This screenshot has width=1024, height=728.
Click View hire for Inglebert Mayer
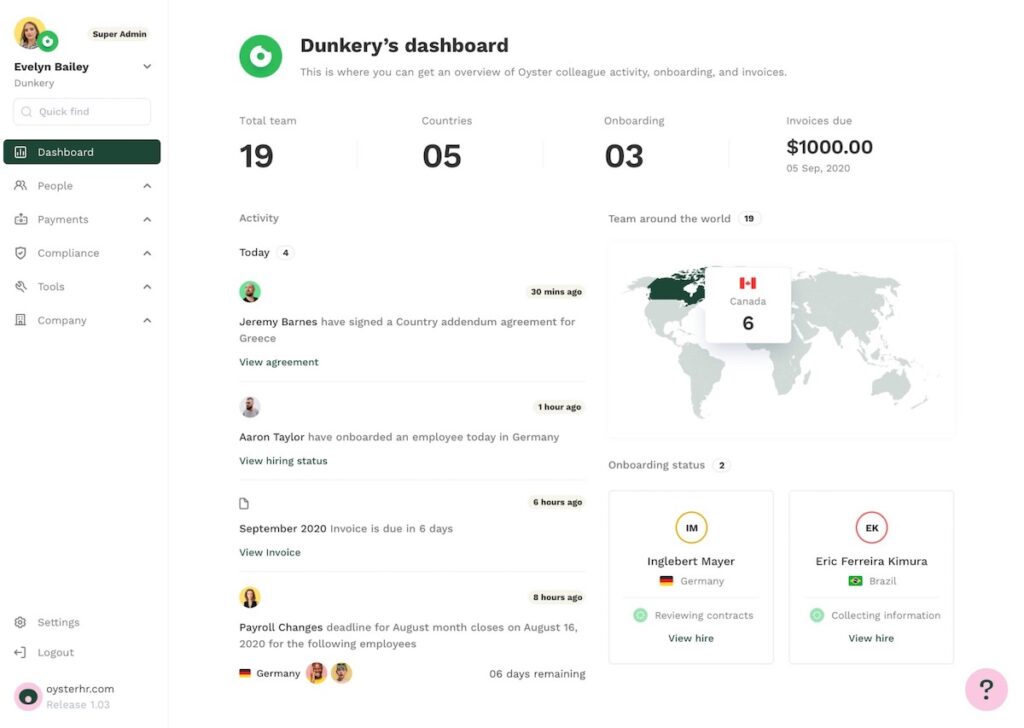691,639
